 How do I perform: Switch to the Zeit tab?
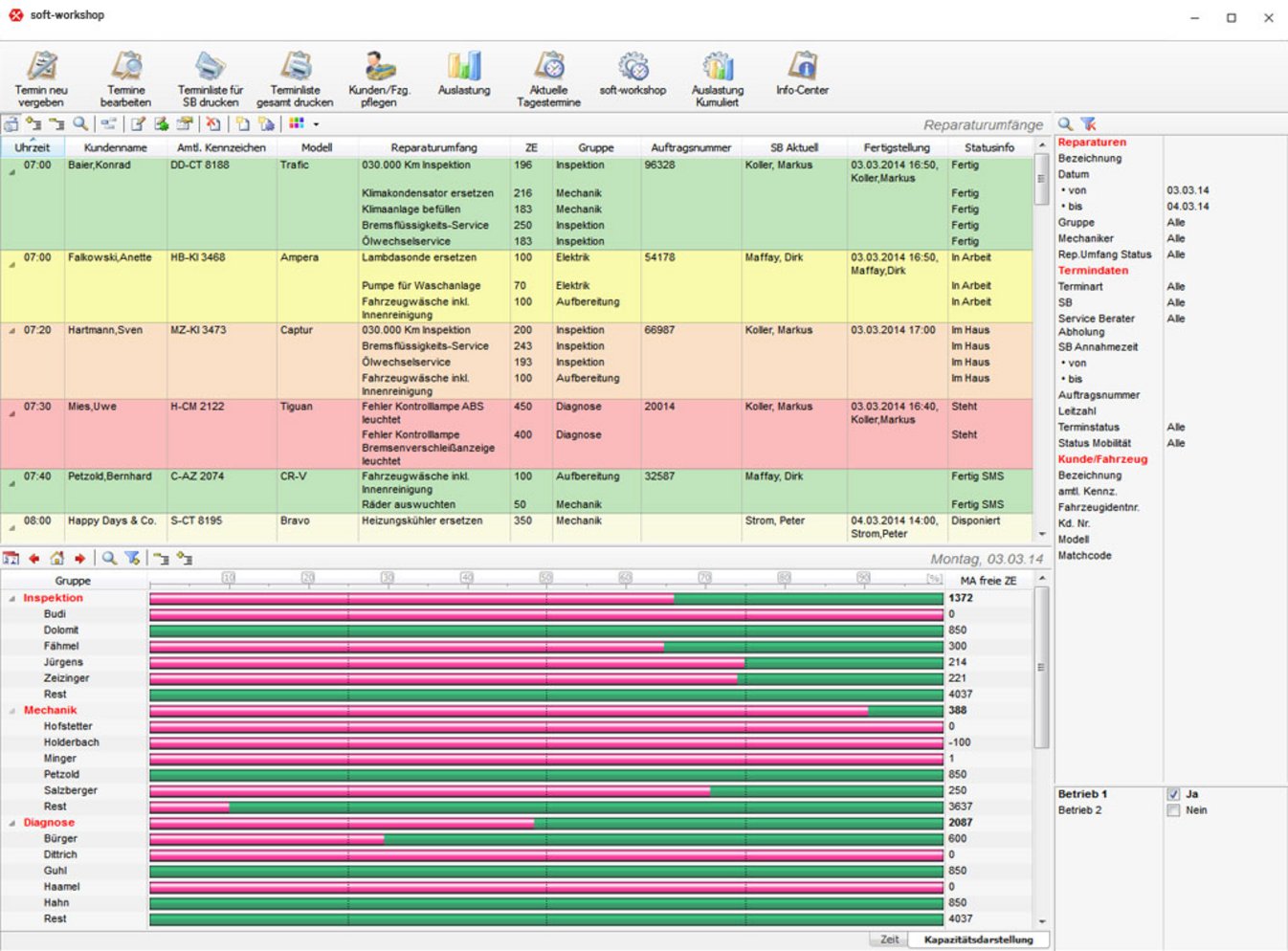pyautogui.click(x=889, y=940)
